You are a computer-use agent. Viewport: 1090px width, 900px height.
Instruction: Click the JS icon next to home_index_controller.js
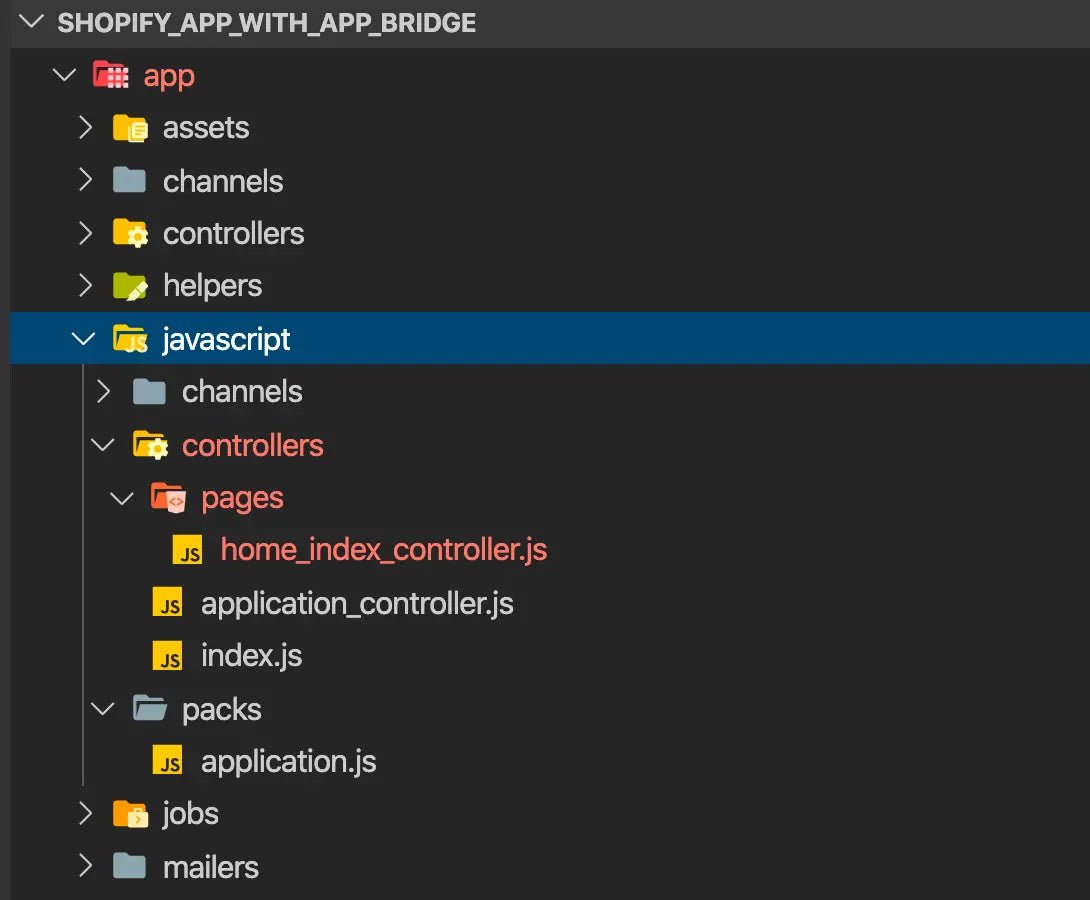[x=188, y=550]
